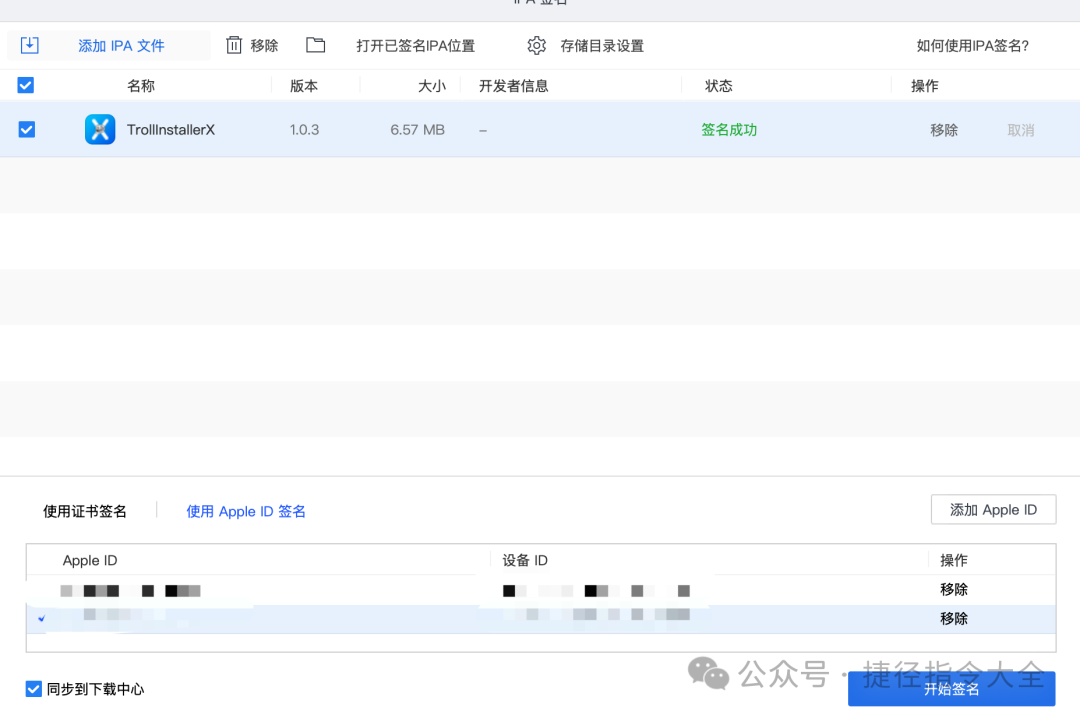The image size is (1080, 718).
Task: Click the 添加 Apple ID button
Action: pos(993,509)
